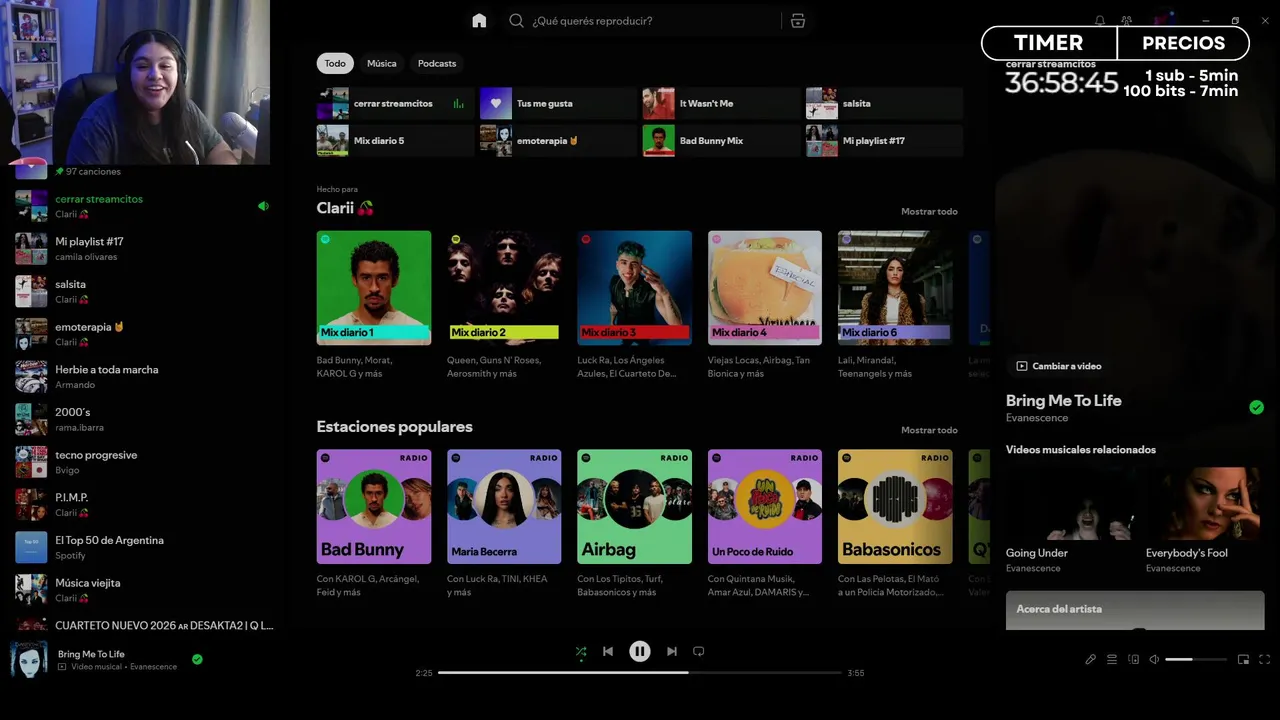Viewport: 1280px width, 720px height.
Task: Open the It Wasn't Me shortcut tile
Action: coord(720,103)
